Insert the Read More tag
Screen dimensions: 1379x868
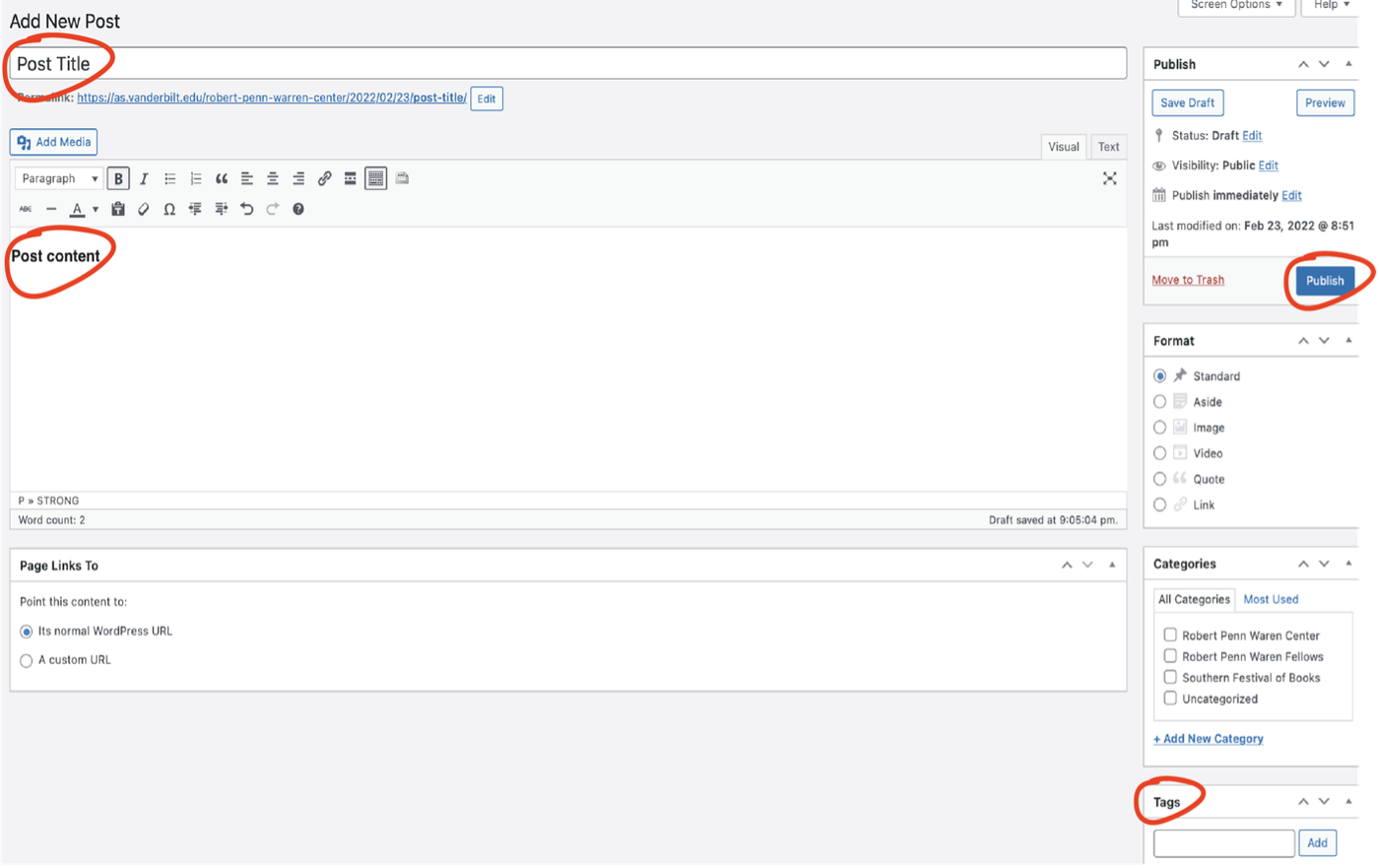349,178
